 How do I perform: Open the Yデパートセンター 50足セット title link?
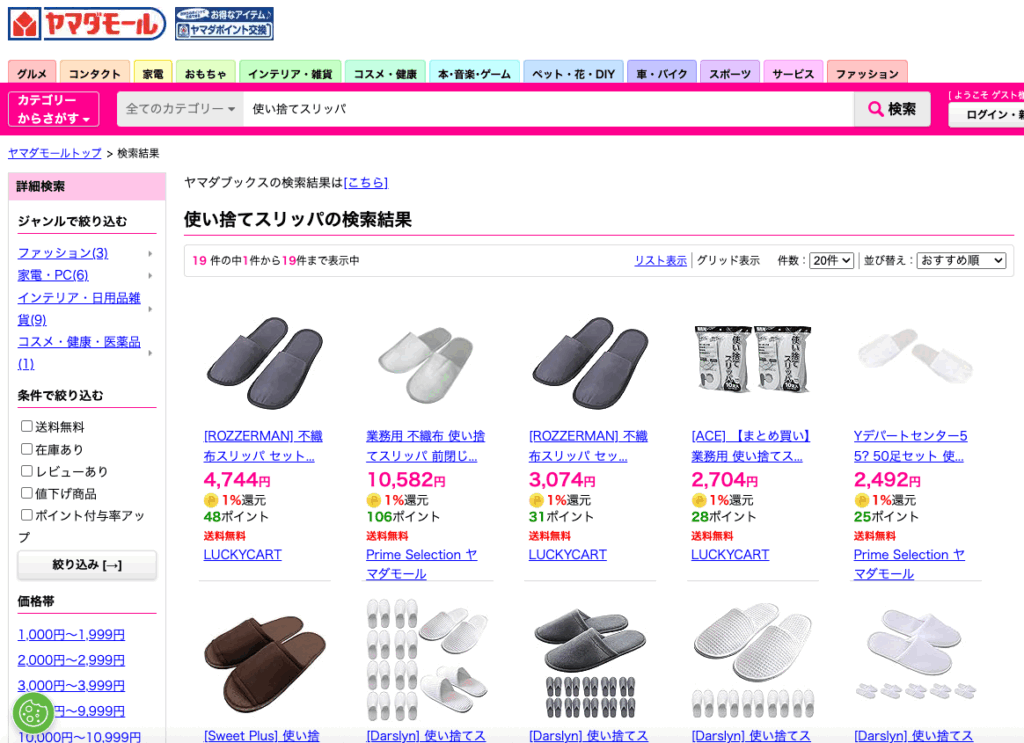(x=910, y=446)
